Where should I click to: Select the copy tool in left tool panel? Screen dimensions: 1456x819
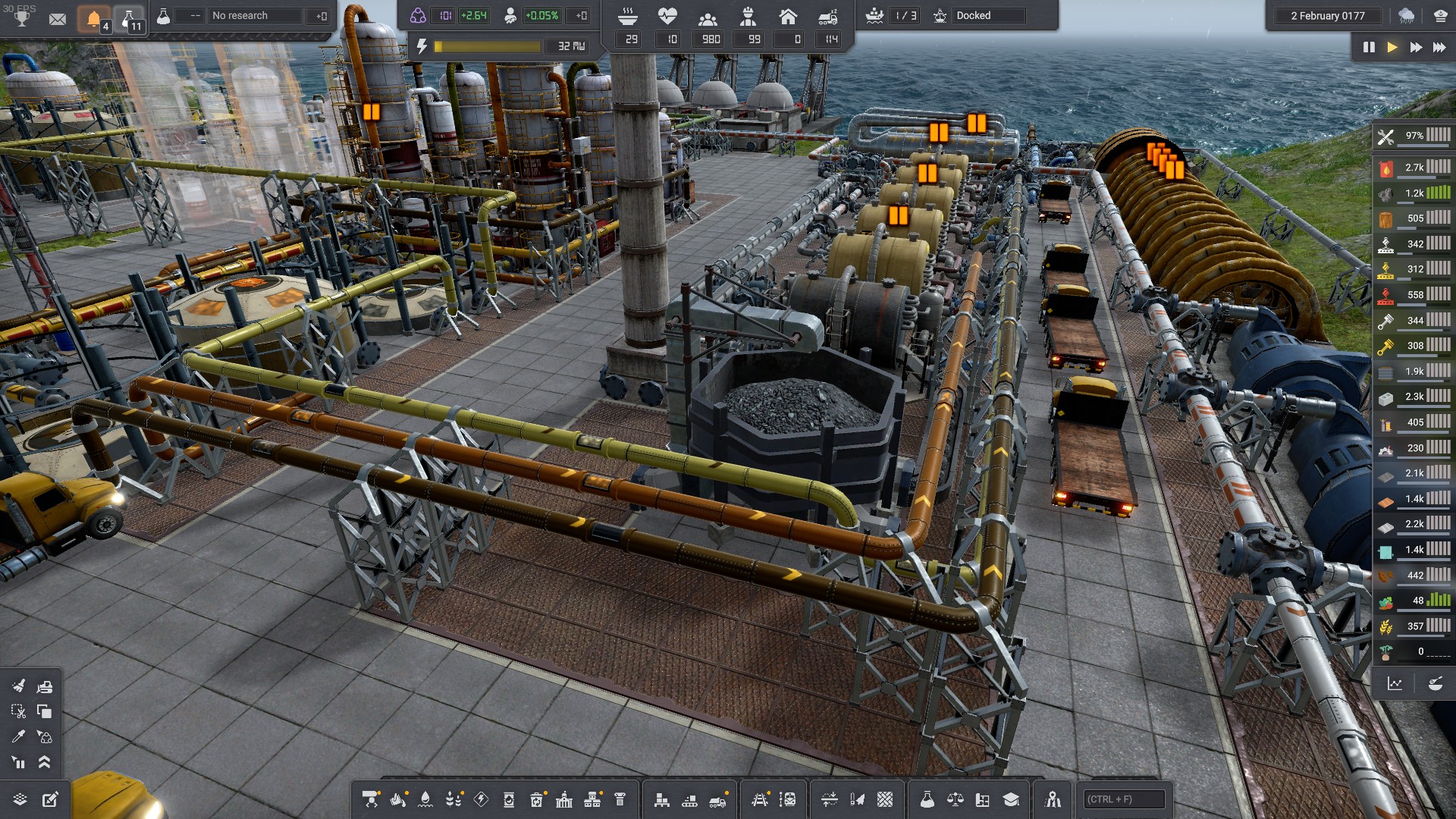pyautogui.click(x=45, y=711)
